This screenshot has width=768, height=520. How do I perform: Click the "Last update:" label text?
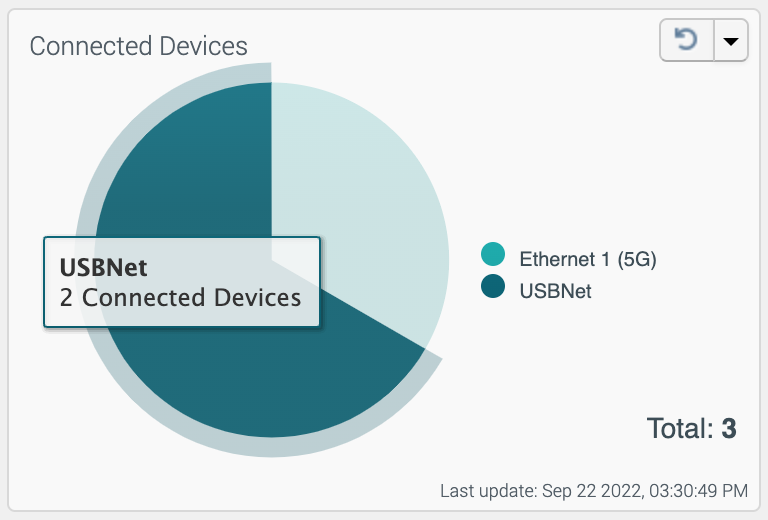pos(488,491)
